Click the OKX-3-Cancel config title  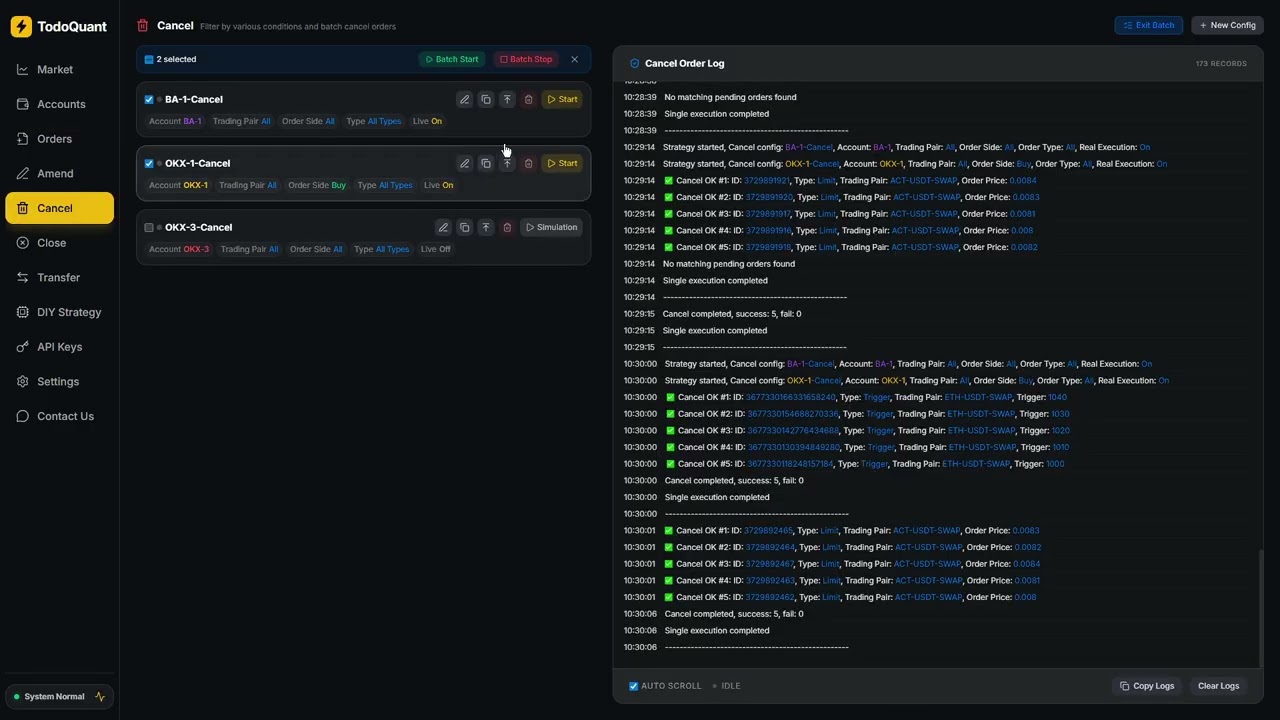tap(198, 228)
